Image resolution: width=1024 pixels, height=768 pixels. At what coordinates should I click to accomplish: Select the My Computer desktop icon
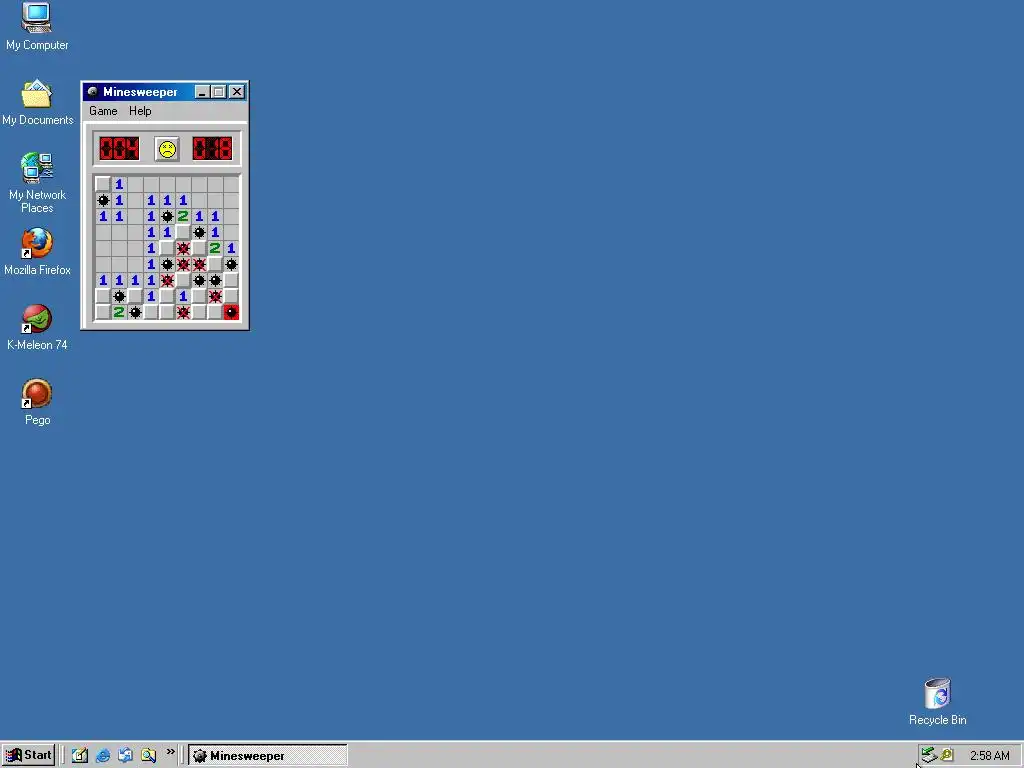tap(37, 27)
